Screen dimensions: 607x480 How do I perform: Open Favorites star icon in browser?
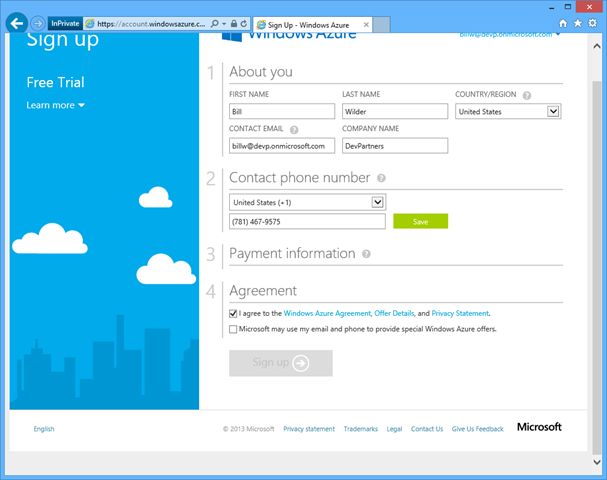tap(577, 22)
